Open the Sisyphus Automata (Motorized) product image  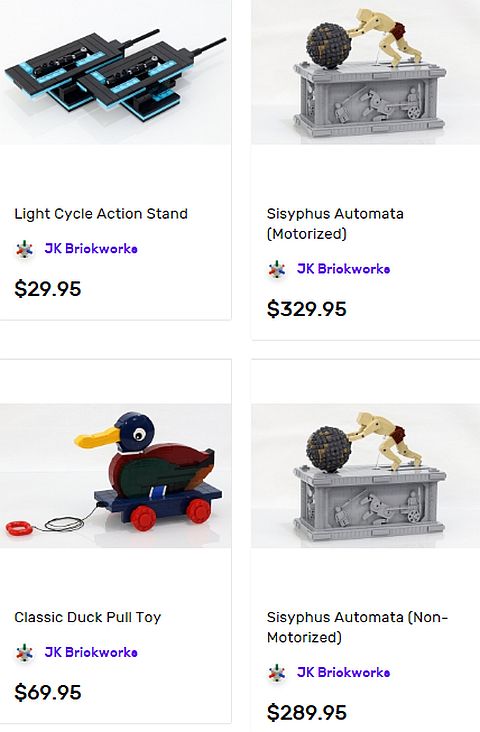(366, 72)
